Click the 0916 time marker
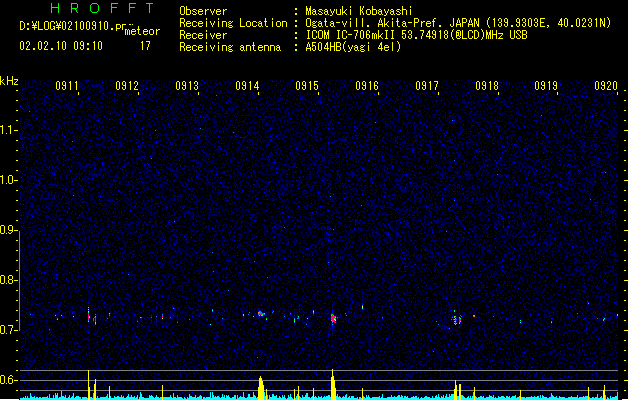629x400 pixels. pos(367,86)
